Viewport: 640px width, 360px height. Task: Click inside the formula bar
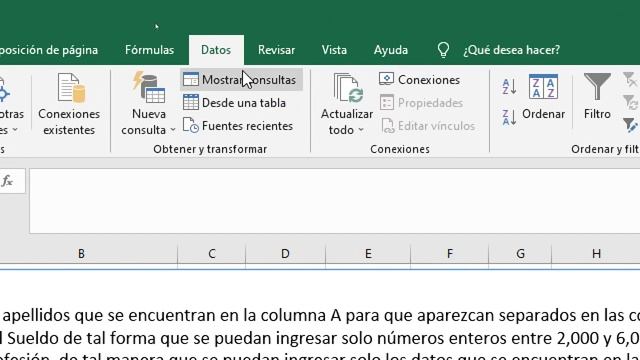(334, 201)
